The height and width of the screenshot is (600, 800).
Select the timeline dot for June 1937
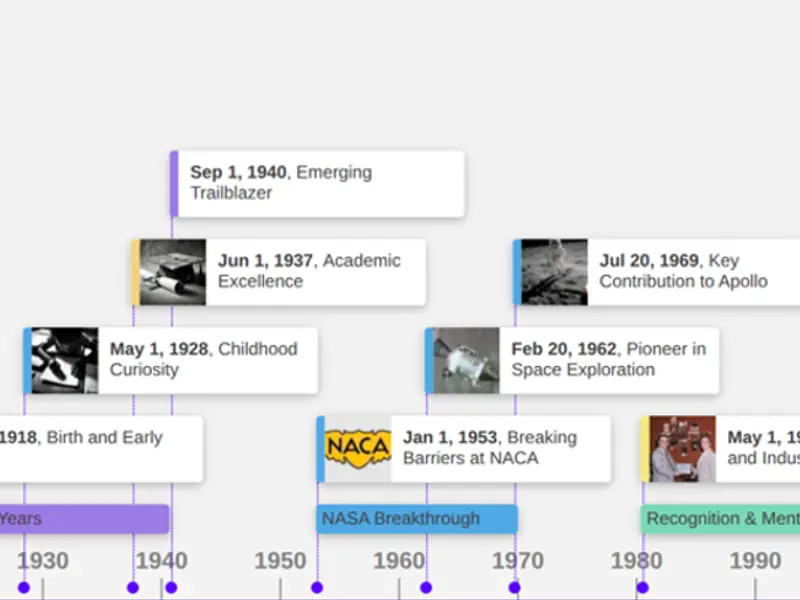pos(133,588)
